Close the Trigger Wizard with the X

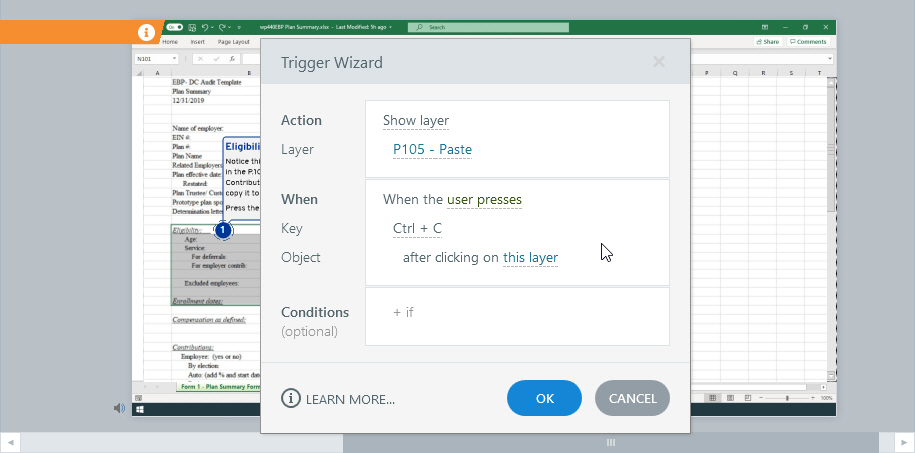point(659,62)
